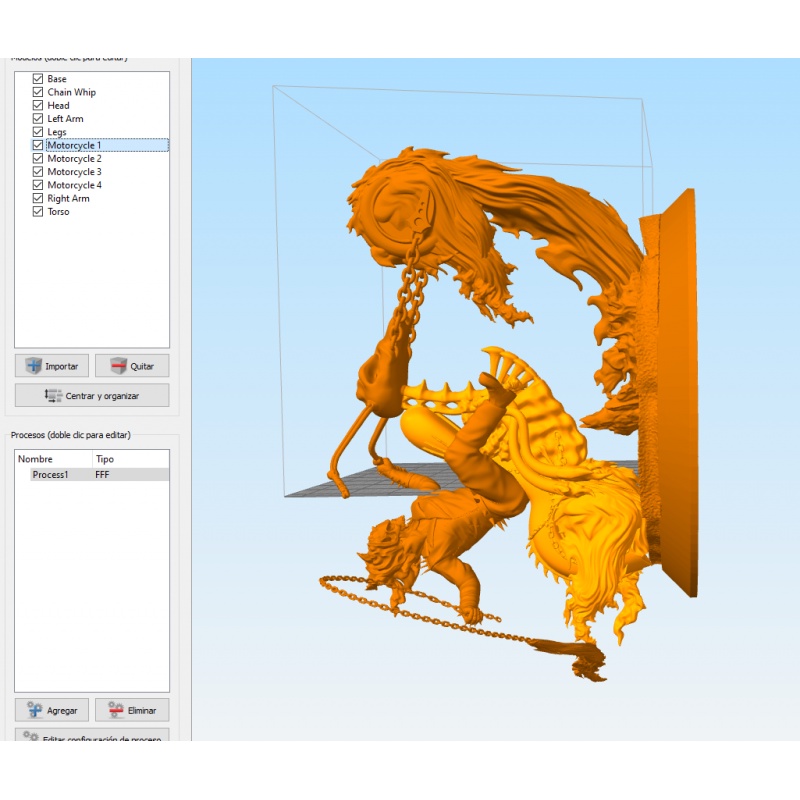Screen dimensions: 800x800
Task: Select the 'Left Arm' model name
Action: 65,118
